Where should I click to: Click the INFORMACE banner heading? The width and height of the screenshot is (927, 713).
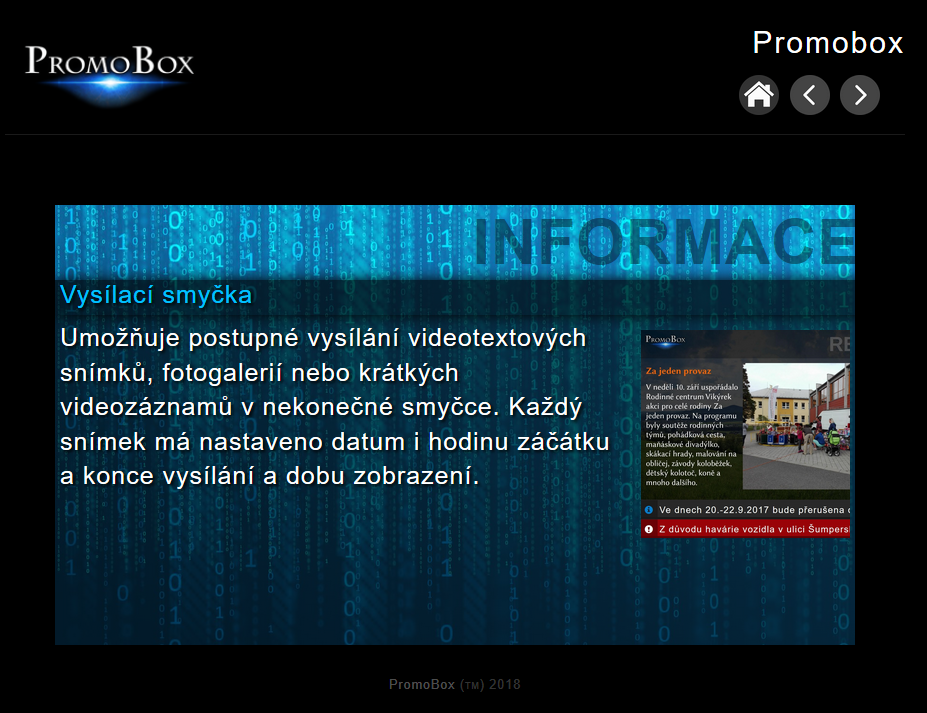tap(662, 241)
